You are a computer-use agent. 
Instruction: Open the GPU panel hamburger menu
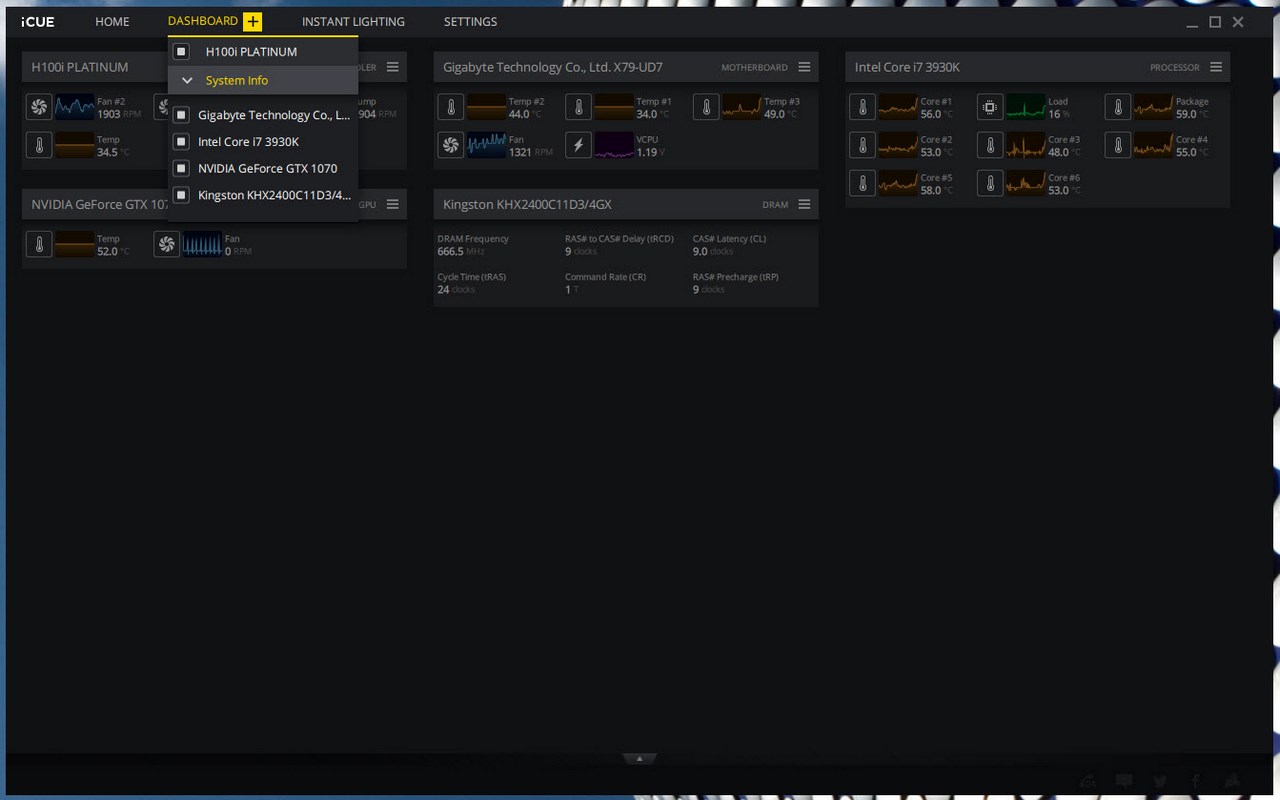click(x=393, y=204)
